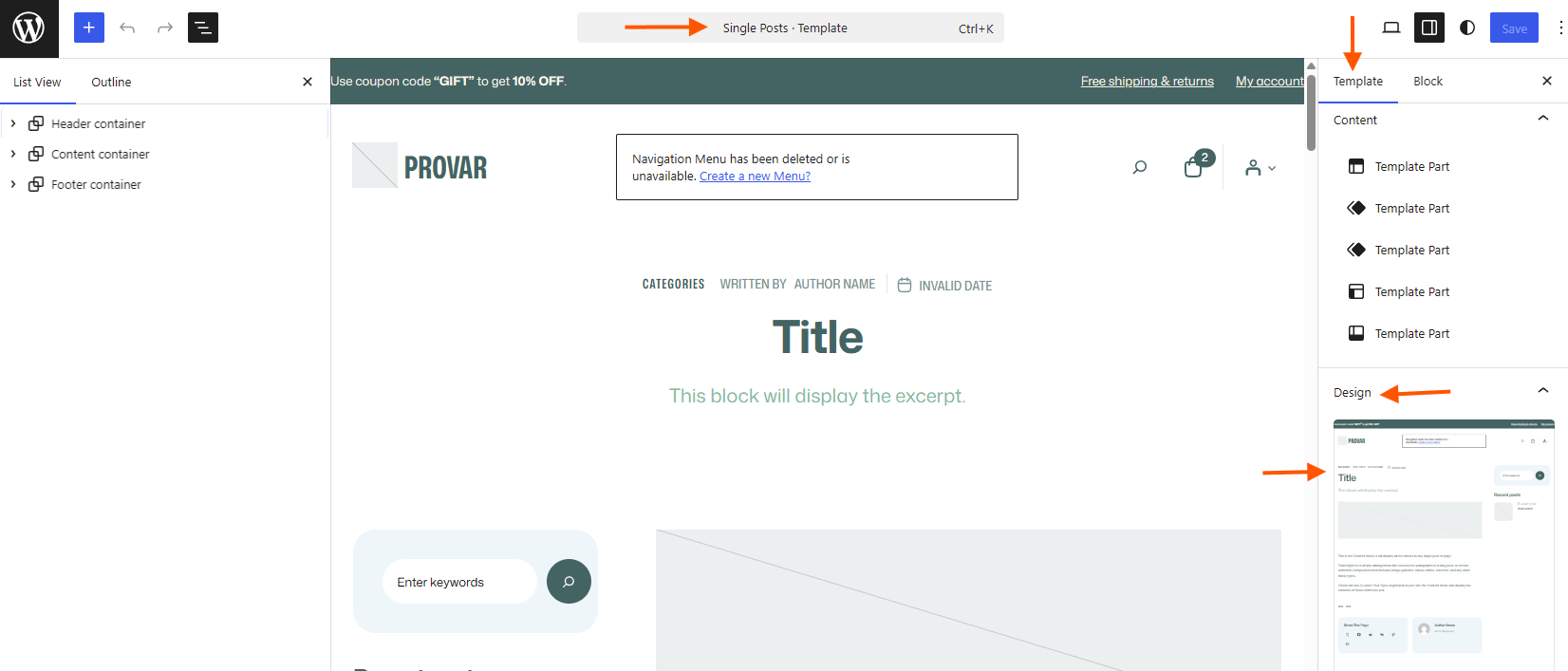Screen dimensions: 1568x671
Task: Select the template design preview thumbnail
Action: tap(1444, 545)
